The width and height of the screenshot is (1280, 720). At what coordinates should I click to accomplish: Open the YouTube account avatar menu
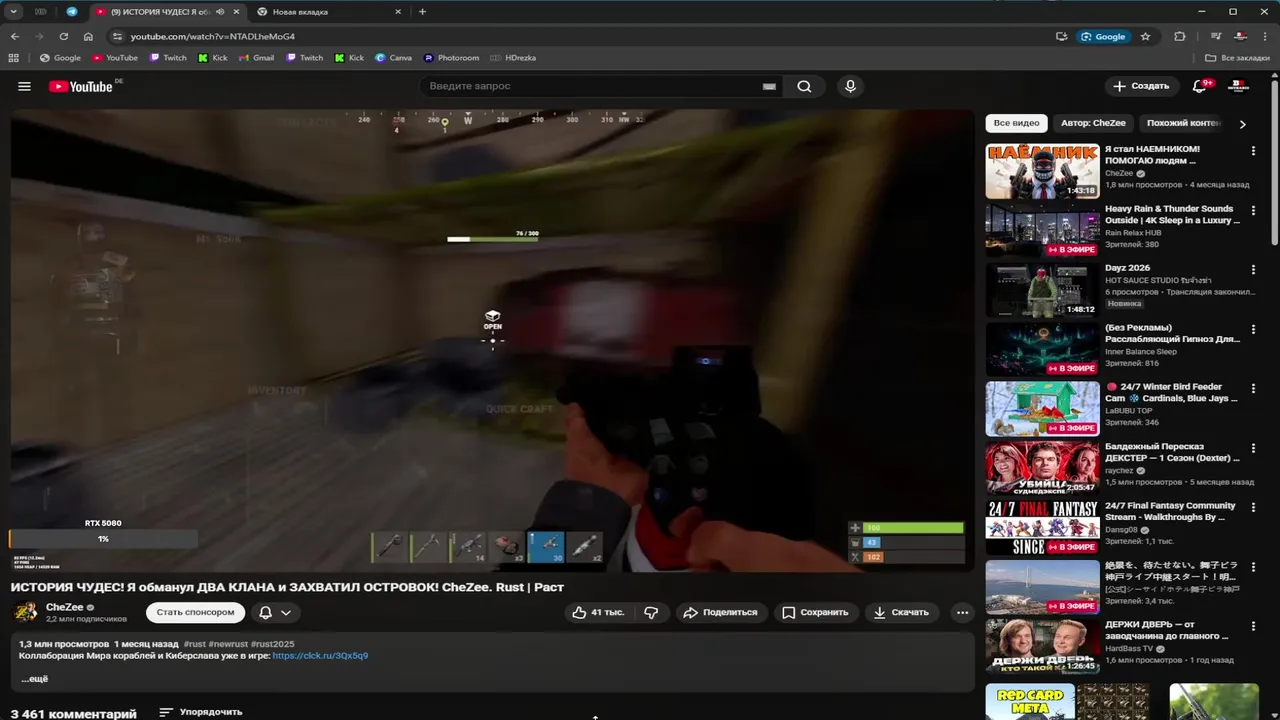(1238, 86)
